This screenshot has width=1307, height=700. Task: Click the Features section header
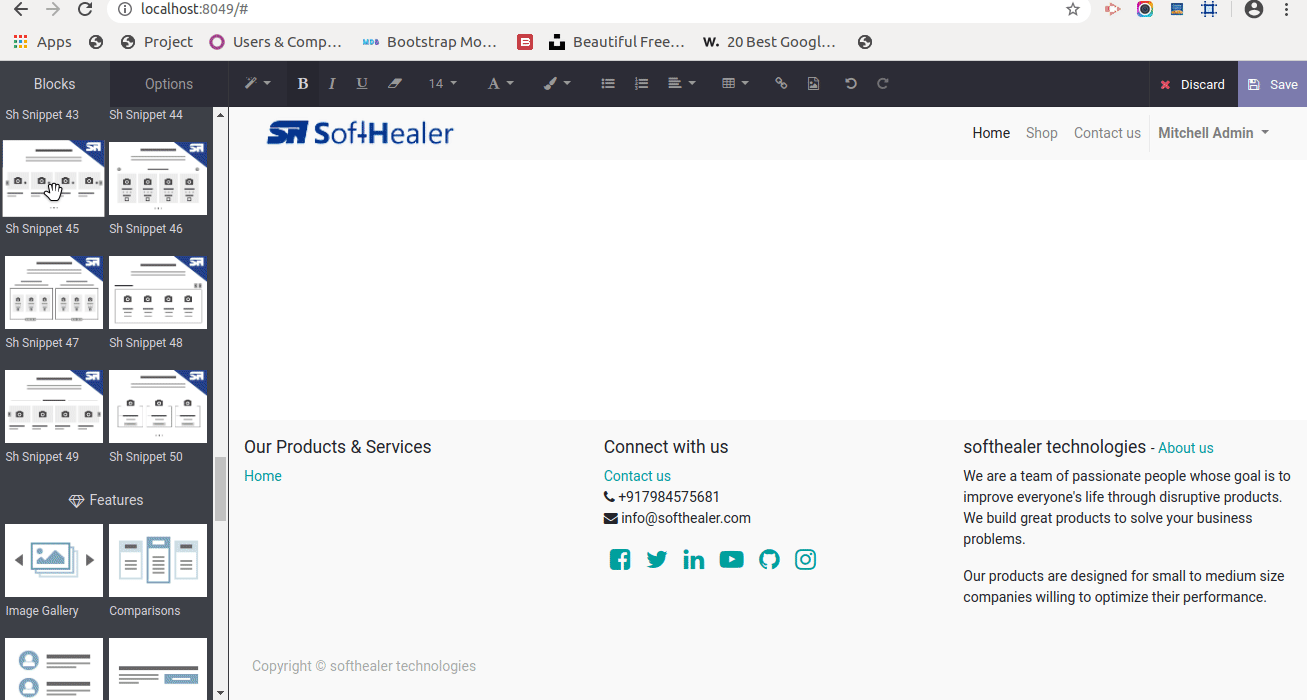(106, 500)
